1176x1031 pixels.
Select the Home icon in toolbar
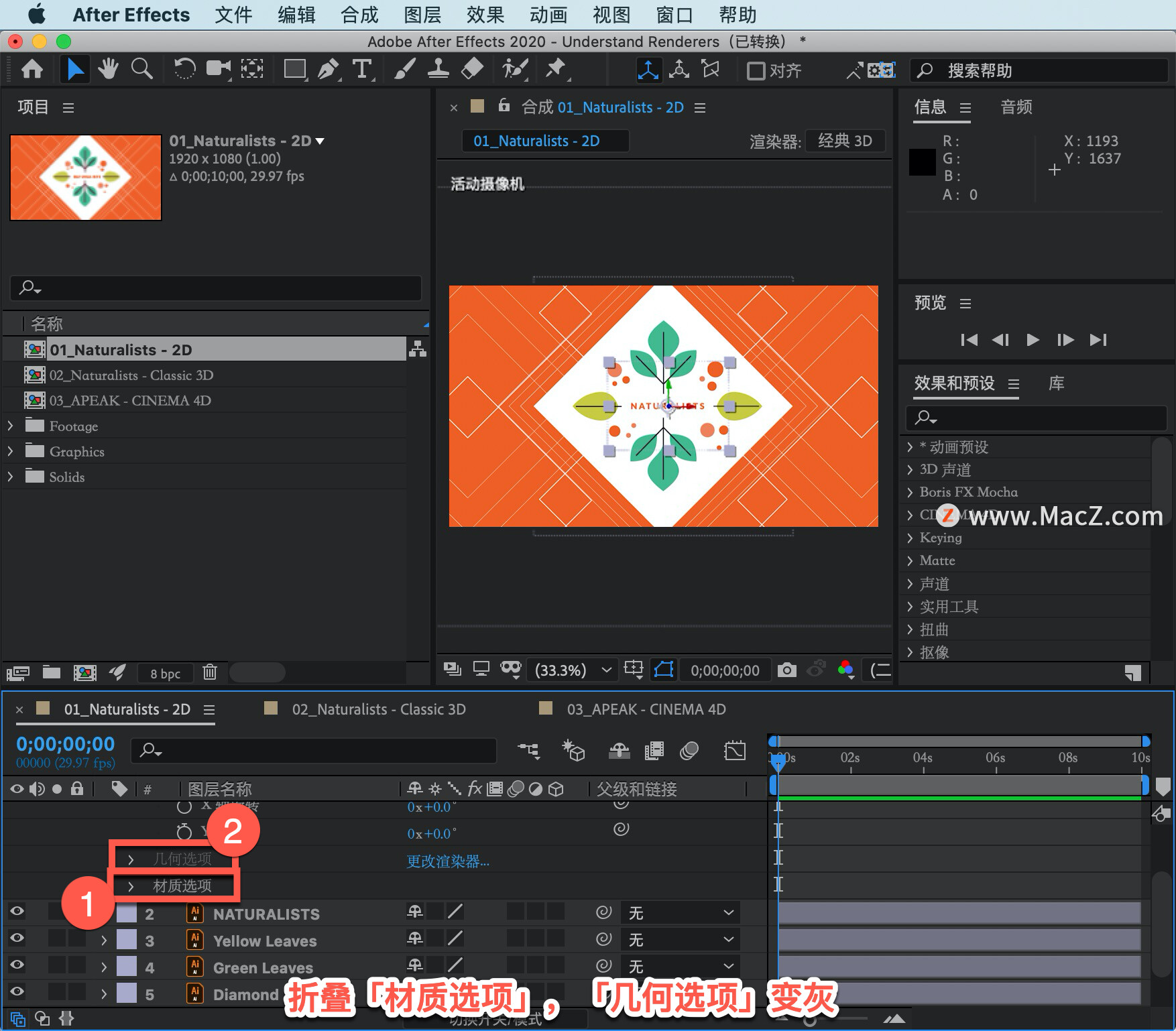point(32,69)
